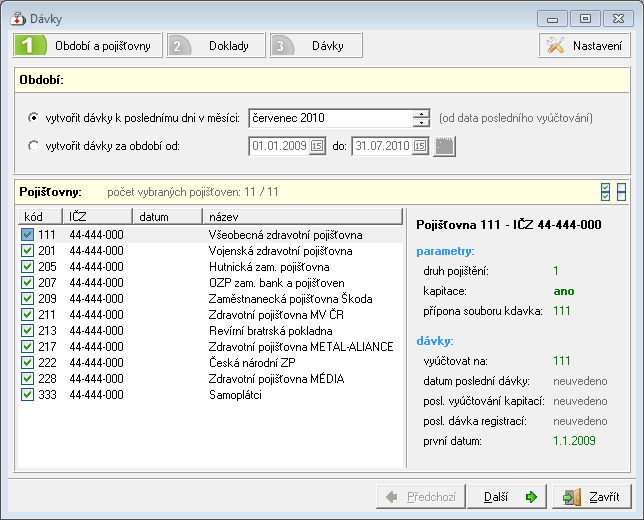Toggle checkbox for insurer 201 Vojenská
This screenshot has width=644, height=520.
tap(28, 251)
